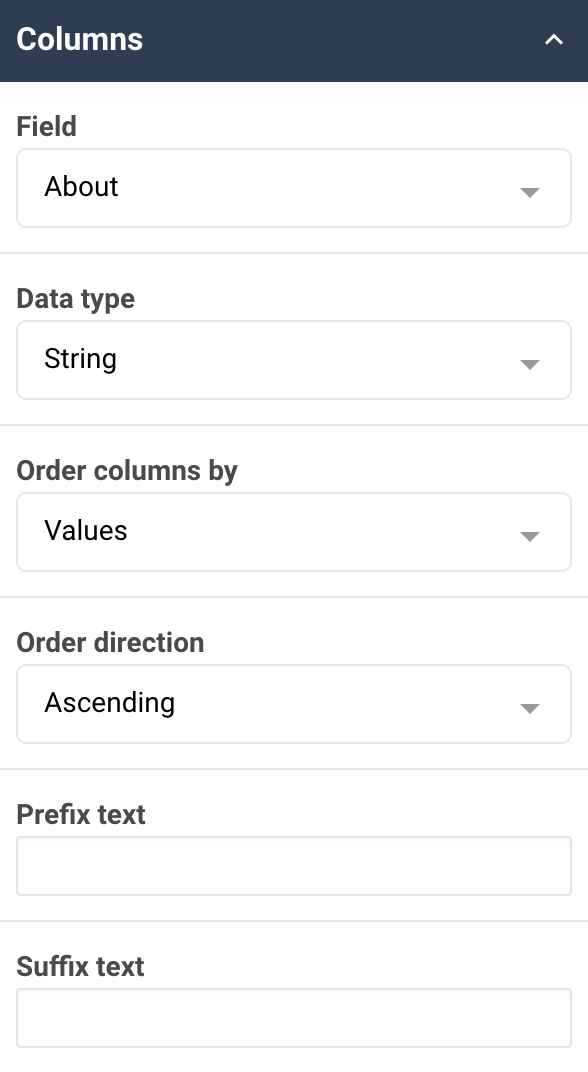
Task: Click inside the Suffix text field
Action: [x=293, y=1018]
